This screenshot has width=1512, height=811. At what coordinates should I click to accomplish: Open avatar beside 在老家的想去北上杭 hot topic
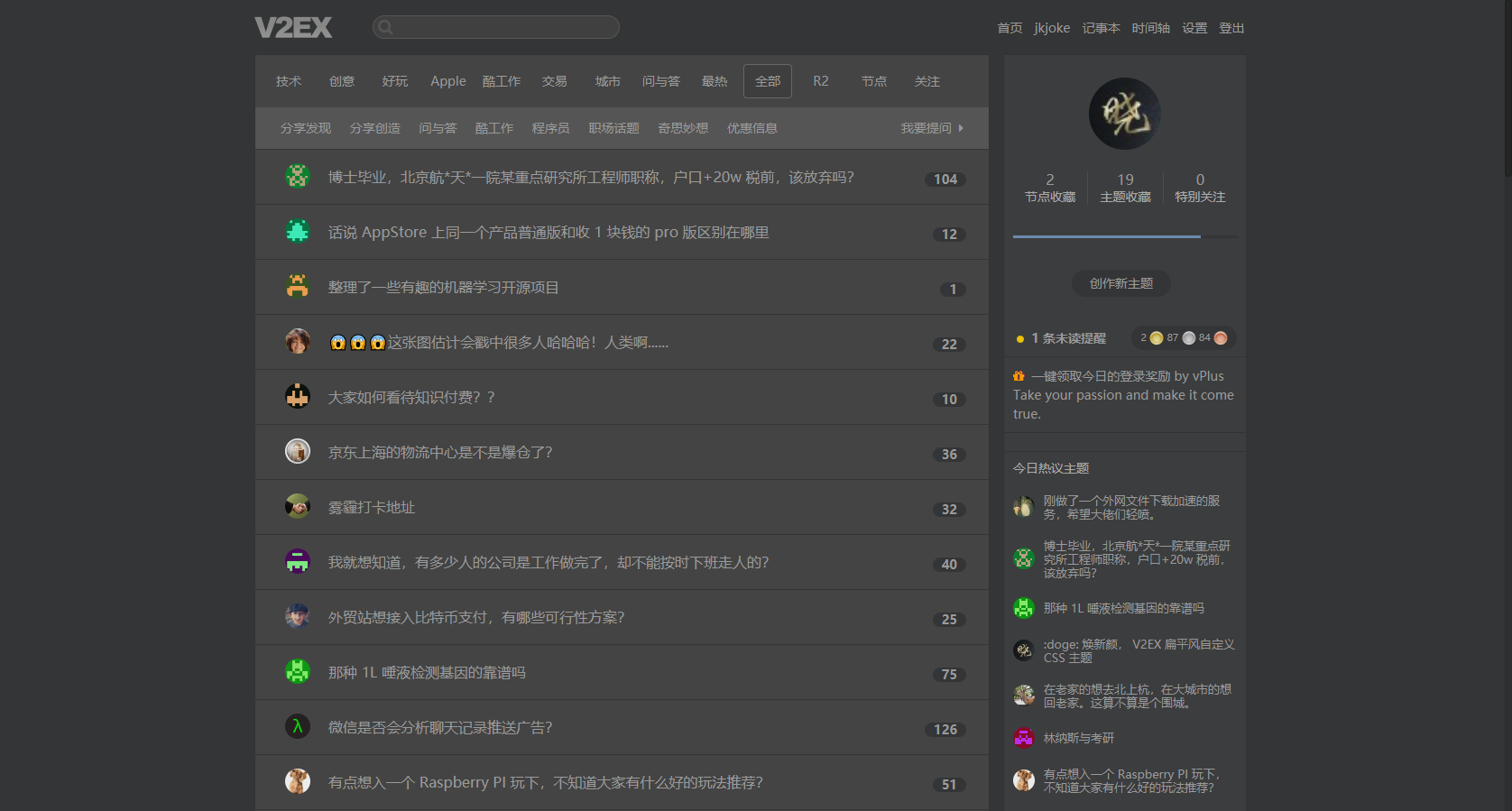point(1024,696)
